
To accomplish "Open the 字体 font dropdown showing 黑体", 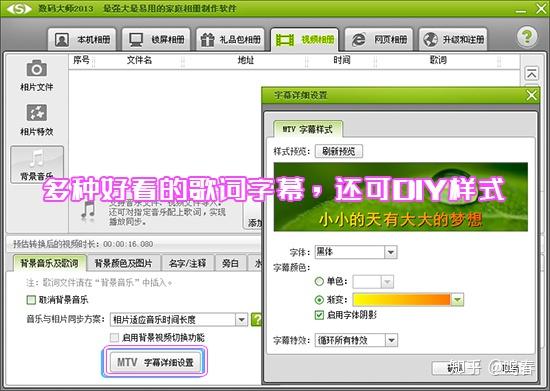I will click(356, 252).
